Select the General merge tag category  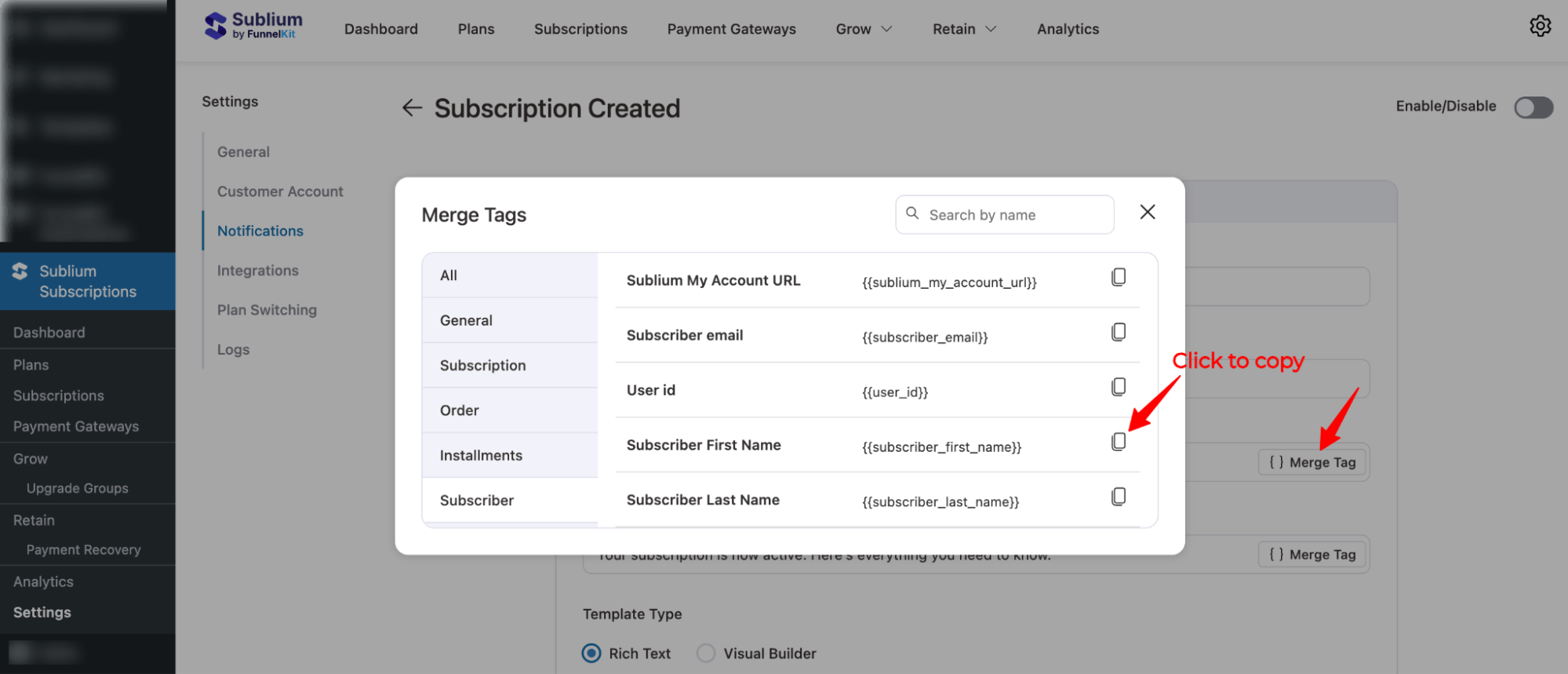point(510,320)
